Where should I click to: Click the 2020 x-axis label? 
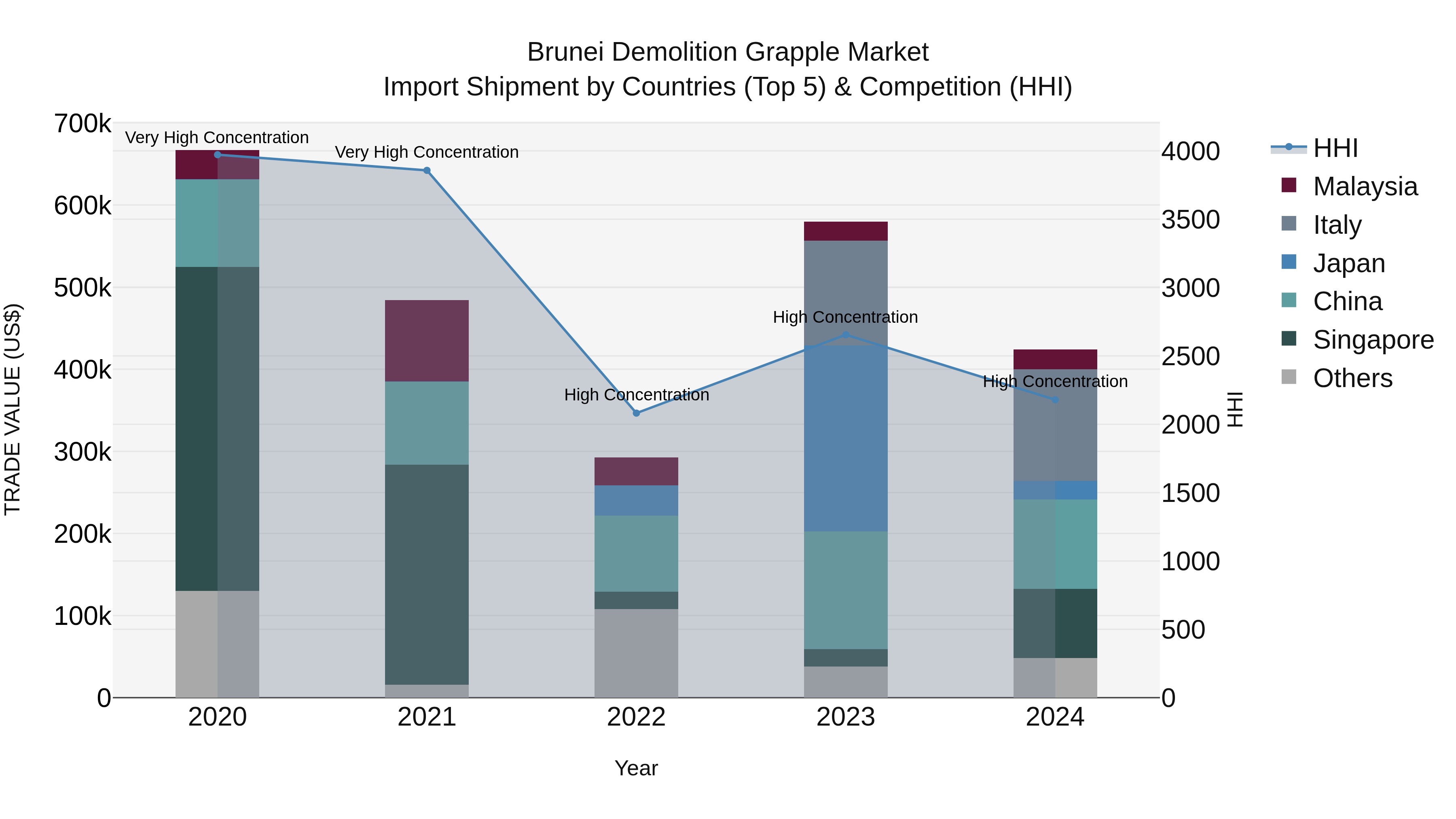218,717
